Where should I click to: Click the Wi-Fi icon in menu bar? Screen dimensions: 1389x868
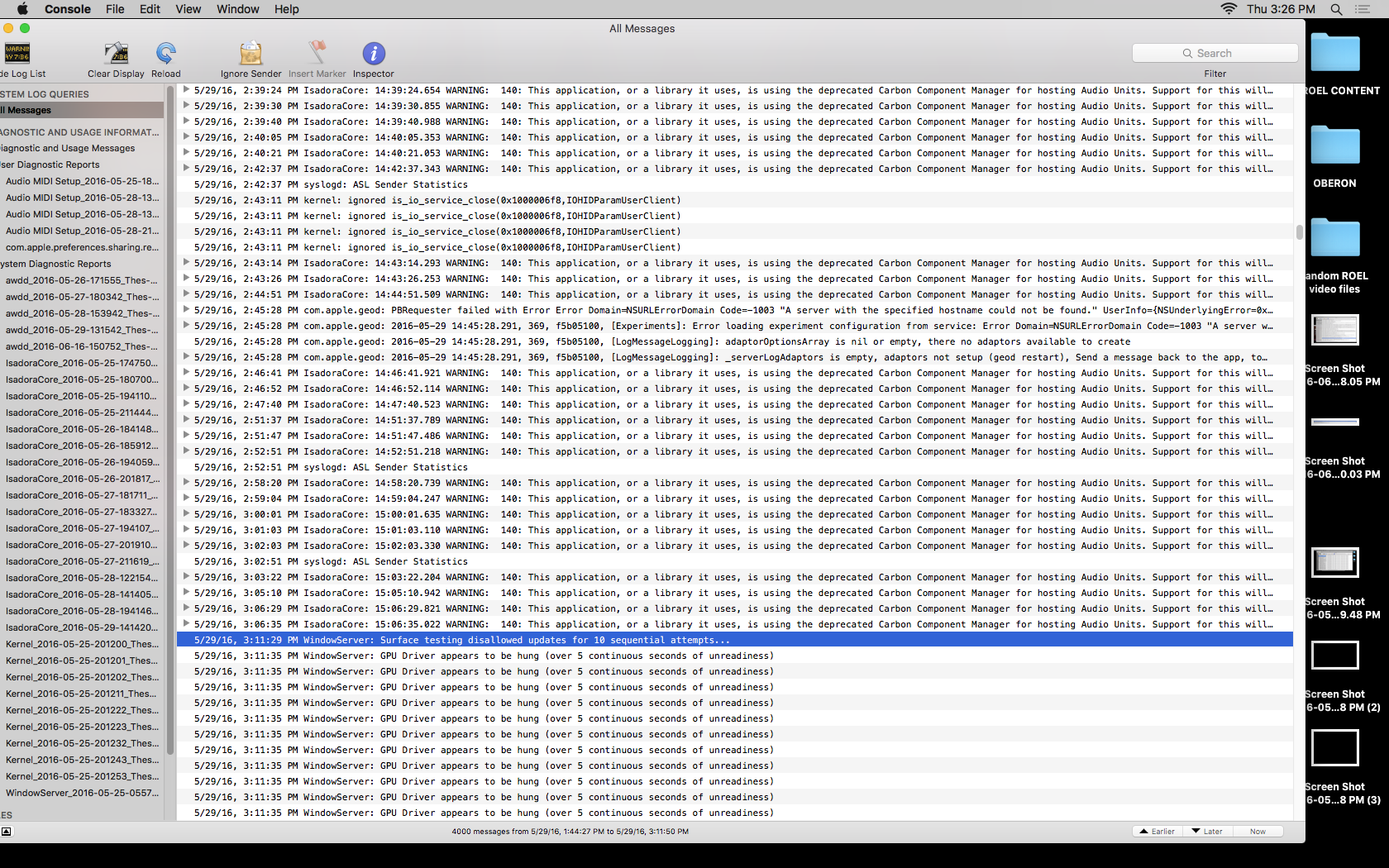point(1229,9)
